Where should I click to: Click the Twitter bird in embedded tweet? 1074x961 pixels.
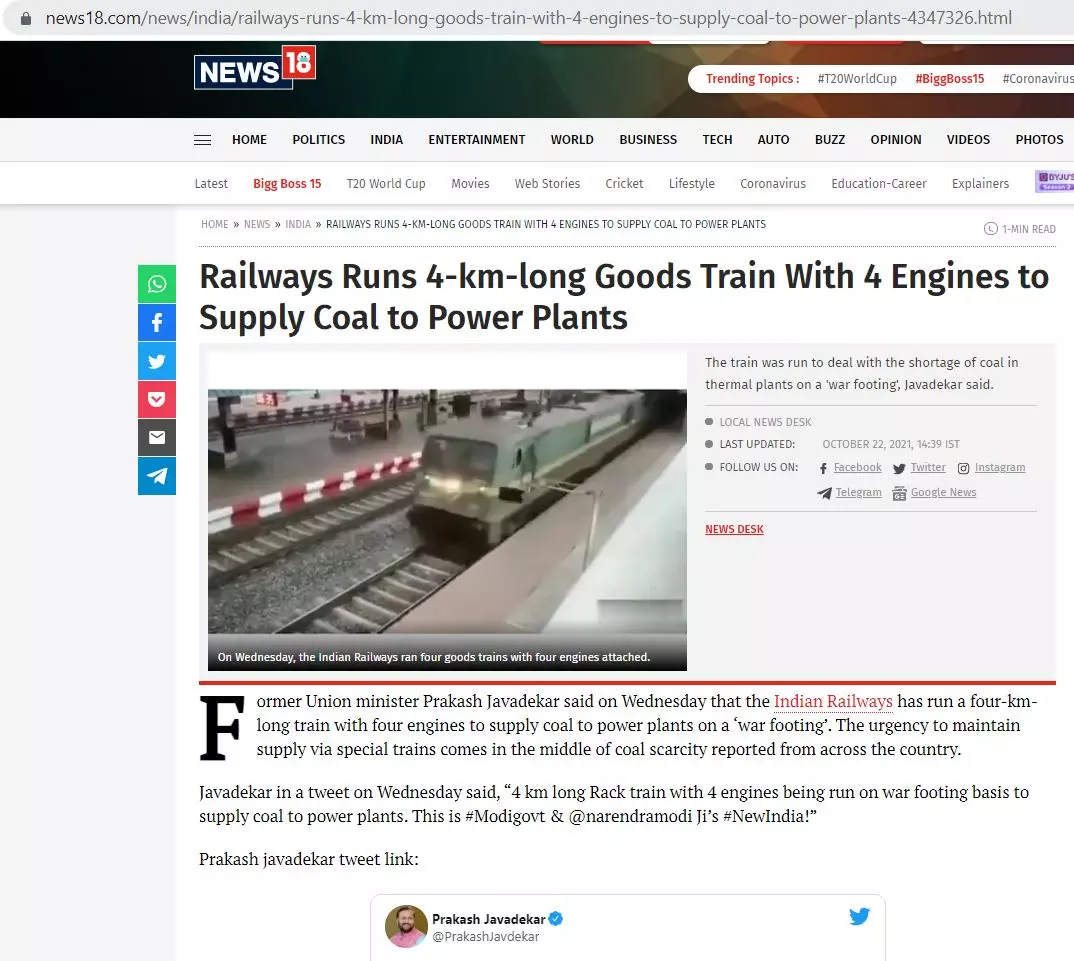click(x=859, y=916)
